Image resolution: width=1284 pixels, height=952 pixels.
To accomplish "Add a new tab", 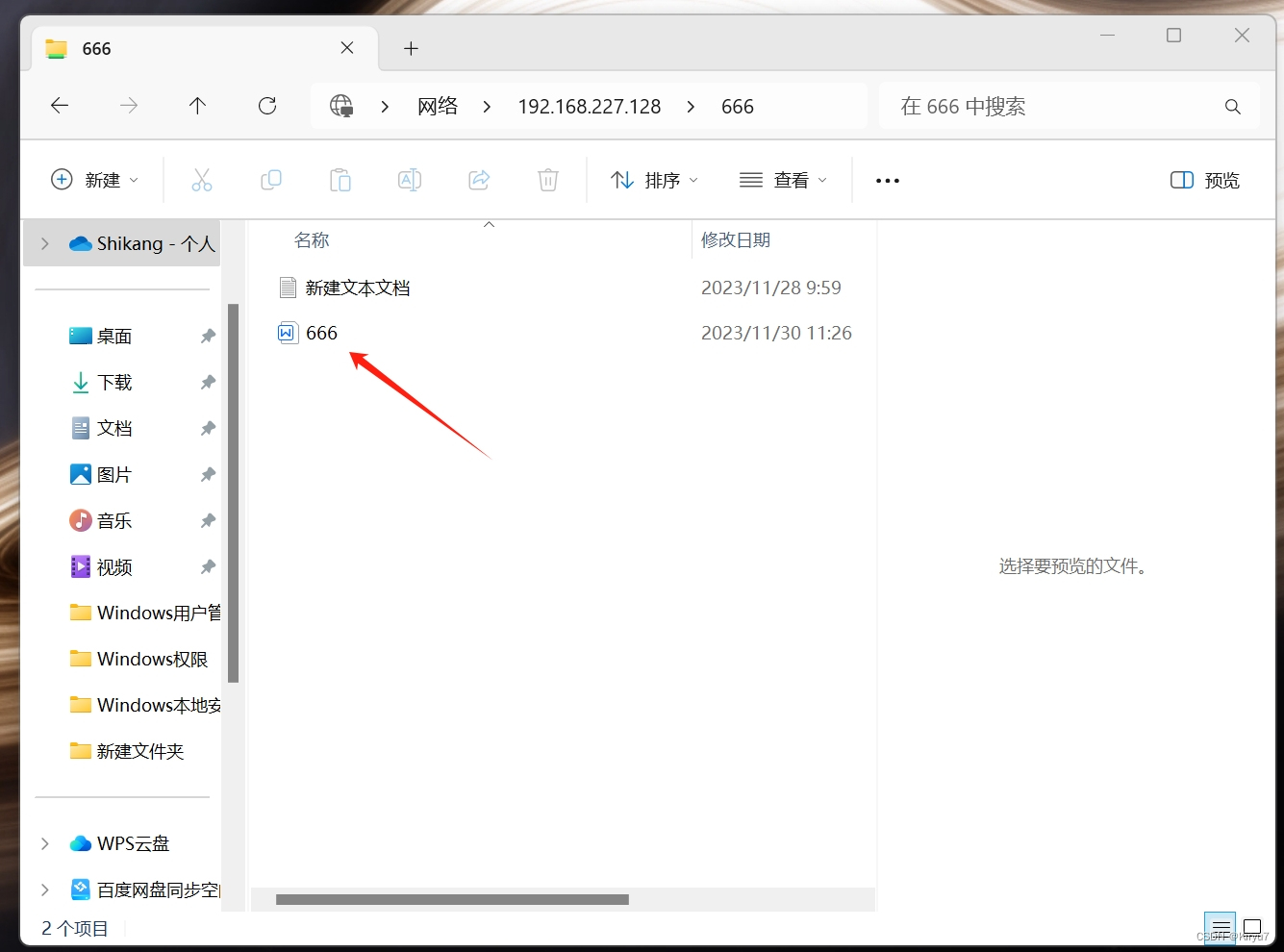I will 411,48.
